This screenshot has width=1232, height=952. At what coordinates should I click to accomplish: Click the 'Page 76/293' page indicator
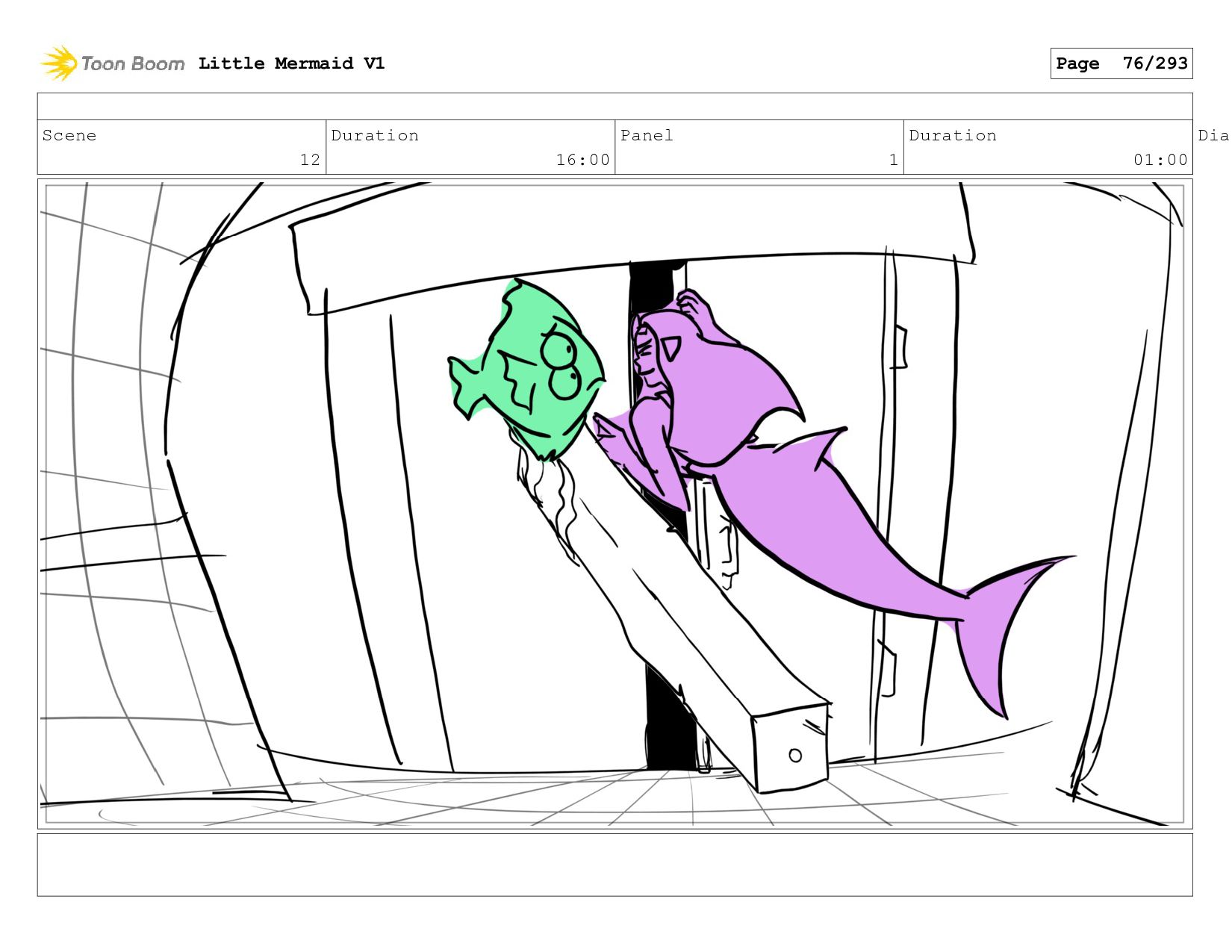click(1121, 63)
